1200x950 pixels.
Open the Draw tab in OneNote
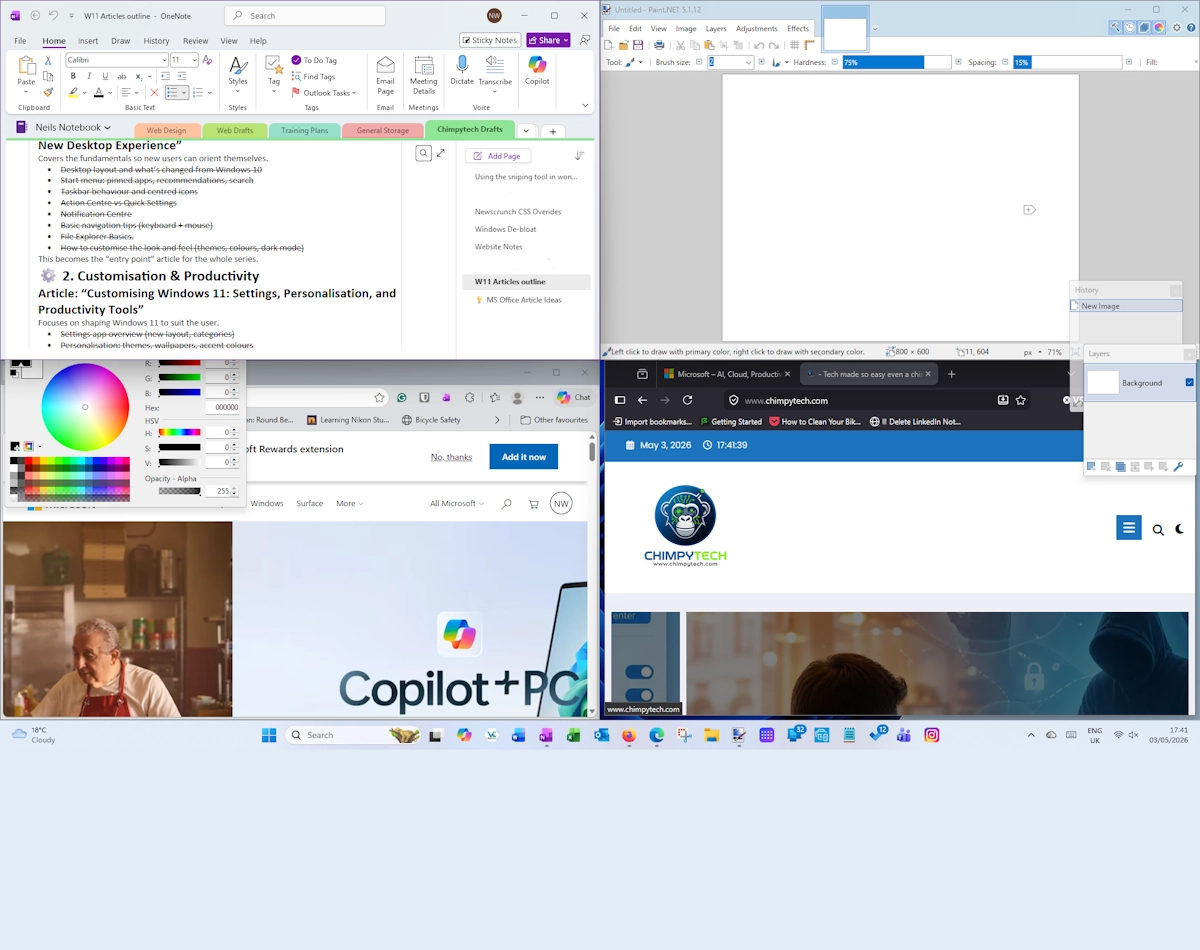pos(120,41)
